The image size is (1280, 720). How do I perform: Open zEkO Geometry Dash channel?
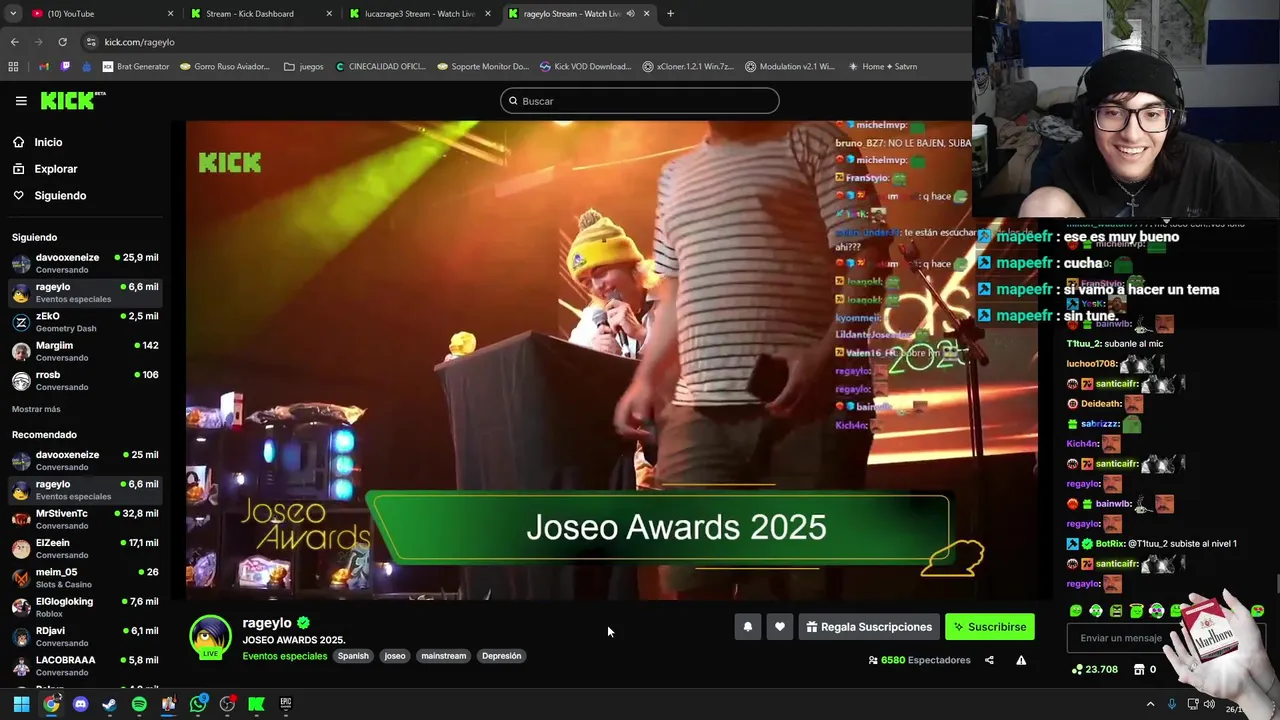pos(84,322)
